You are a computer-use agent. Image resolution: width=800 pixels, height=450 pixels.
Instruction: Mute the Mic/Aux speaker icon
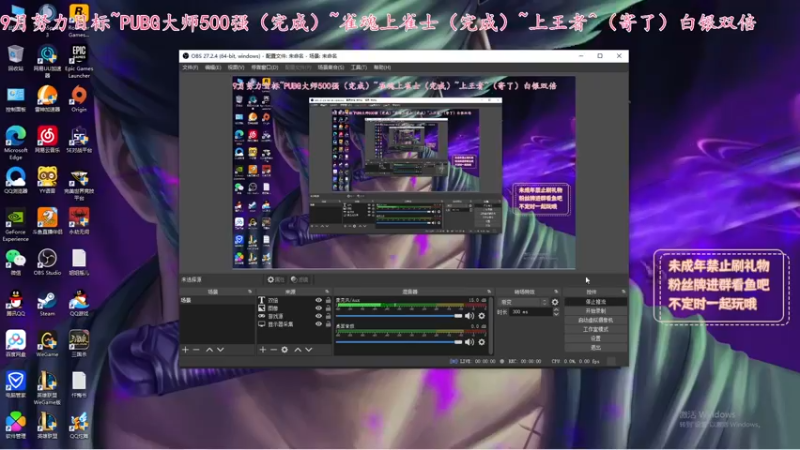click(469, 316)
